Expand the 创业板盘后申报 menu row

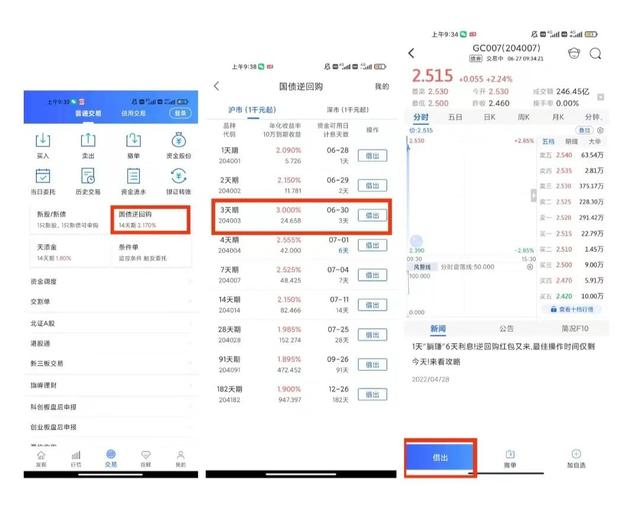[111, 427]
